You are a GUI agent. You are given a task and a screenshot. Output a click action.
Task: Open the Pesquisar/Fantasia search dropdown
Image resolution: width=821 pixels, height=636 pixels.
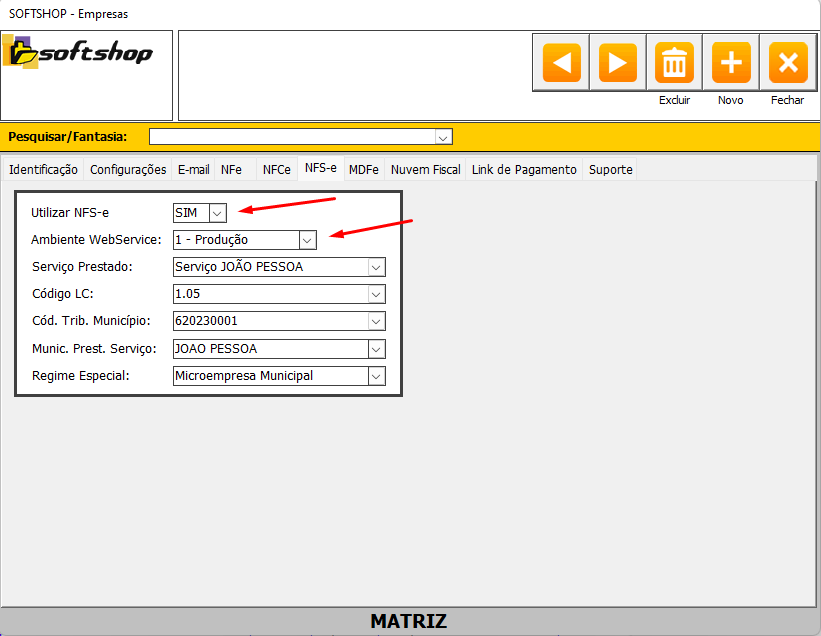tap(443, 137)
